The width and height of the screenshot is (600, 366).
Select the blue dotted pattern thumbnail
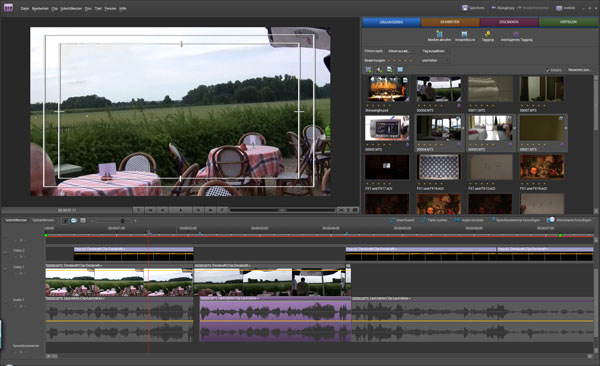(439, 167)
